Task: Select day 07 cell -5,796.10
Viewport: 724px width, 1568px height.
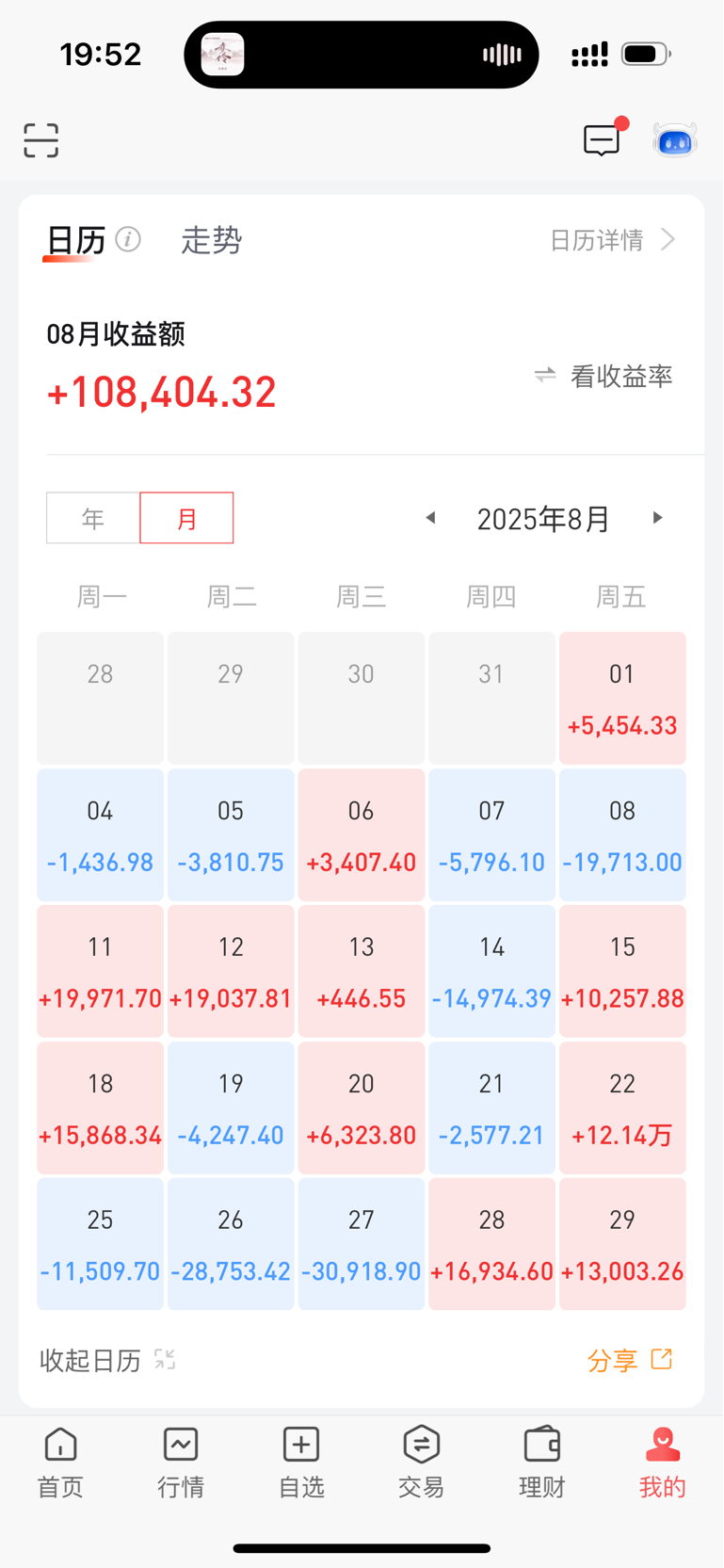Action: pos(491,834)
